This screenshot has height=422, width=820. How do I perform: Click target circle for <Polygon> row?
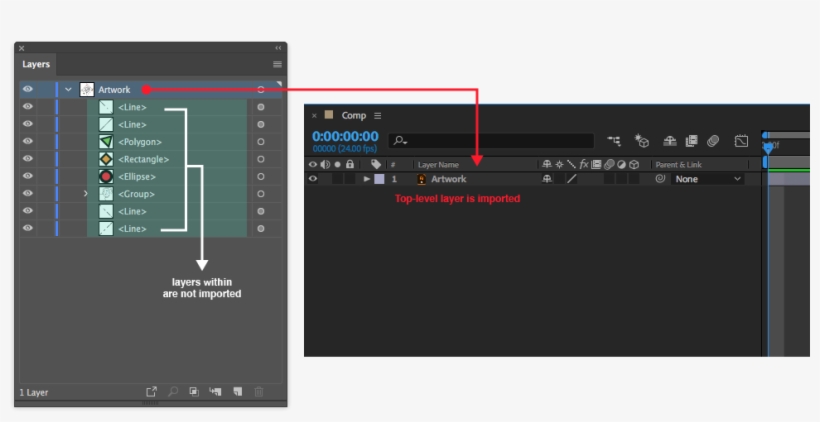click(x=260, y=141)
